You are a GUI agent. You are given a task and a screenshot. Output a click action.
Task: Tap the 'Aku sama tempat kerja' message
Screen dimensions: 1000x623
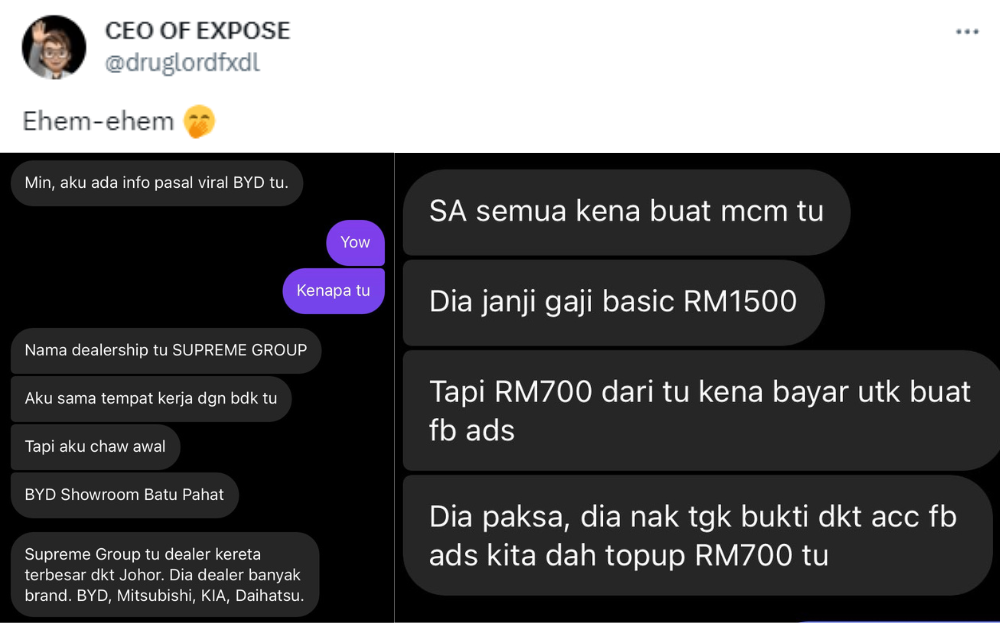pyautogui.click(x=151, y=399)
